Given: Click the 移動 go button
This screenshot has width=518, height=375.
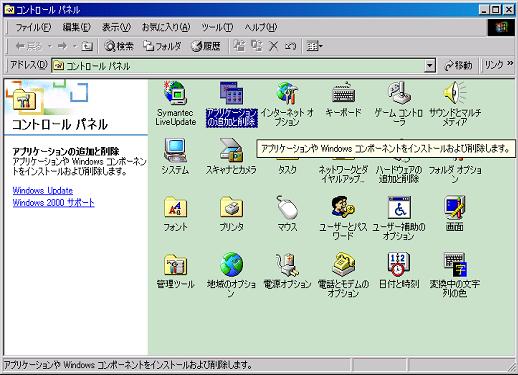Looking at the screenshot, I should click(459, 65).
